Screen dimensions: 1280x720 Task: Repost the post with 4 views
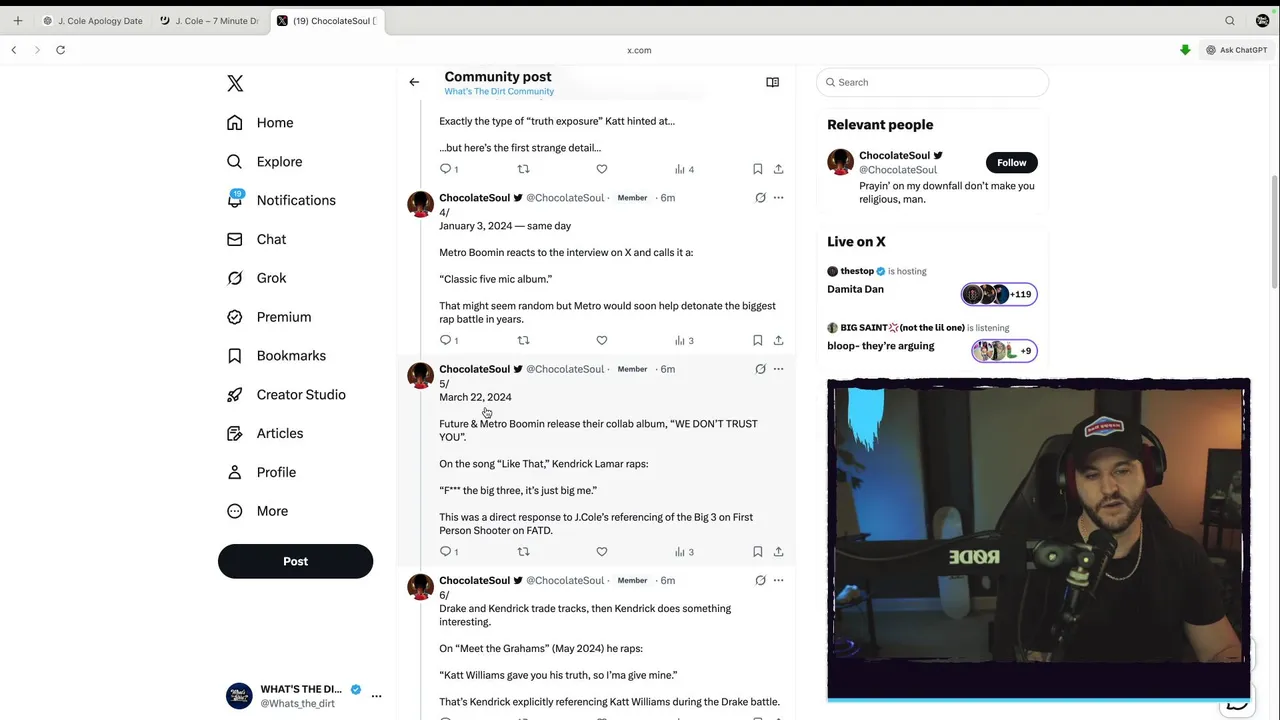(x=523, y=170)
